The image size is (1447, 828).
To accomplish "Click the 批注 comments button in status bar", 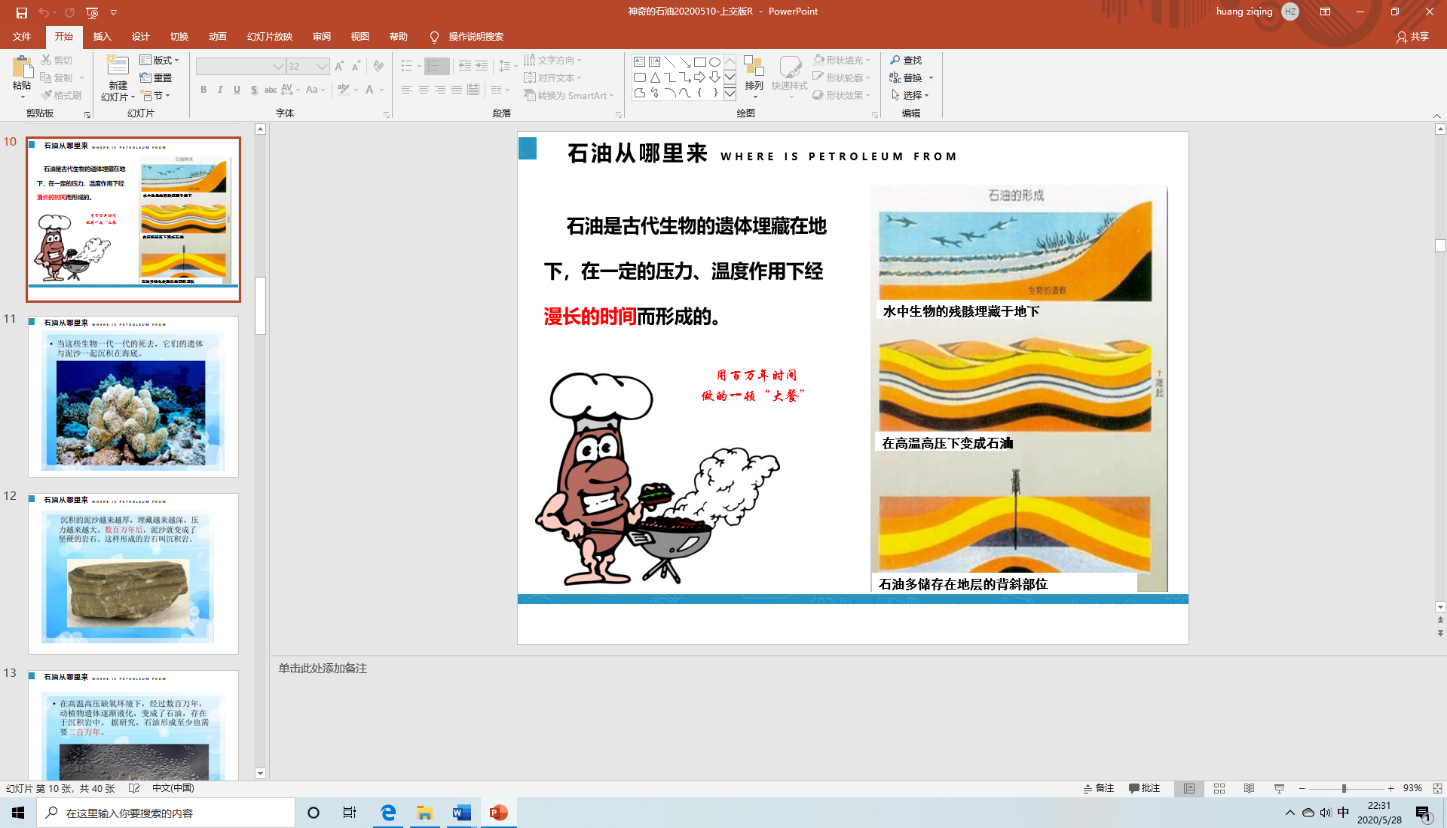I will click(1144, 788).
